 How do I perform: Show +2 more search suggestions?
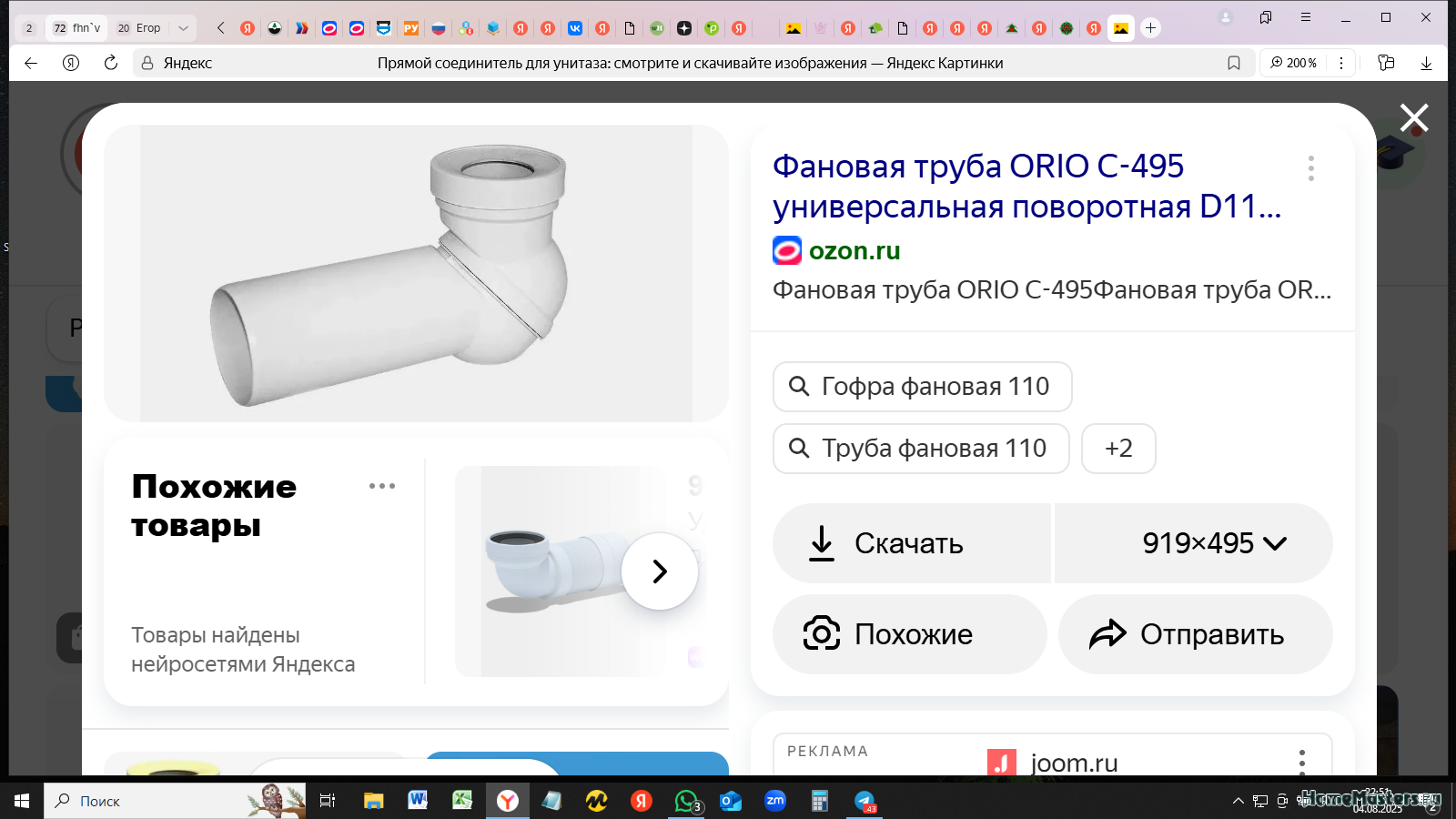point(1118,449)
